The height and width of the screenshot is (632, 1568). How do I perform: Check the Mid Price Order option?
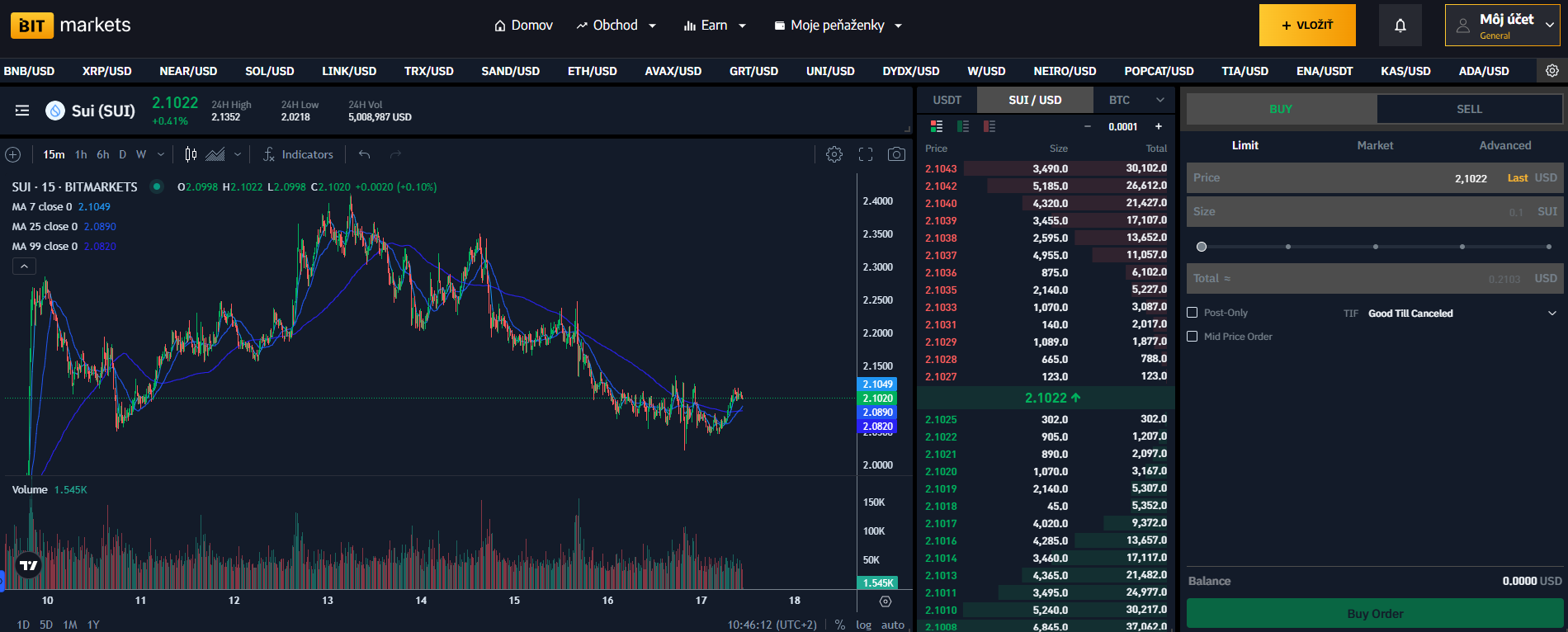coord(1192,337)
